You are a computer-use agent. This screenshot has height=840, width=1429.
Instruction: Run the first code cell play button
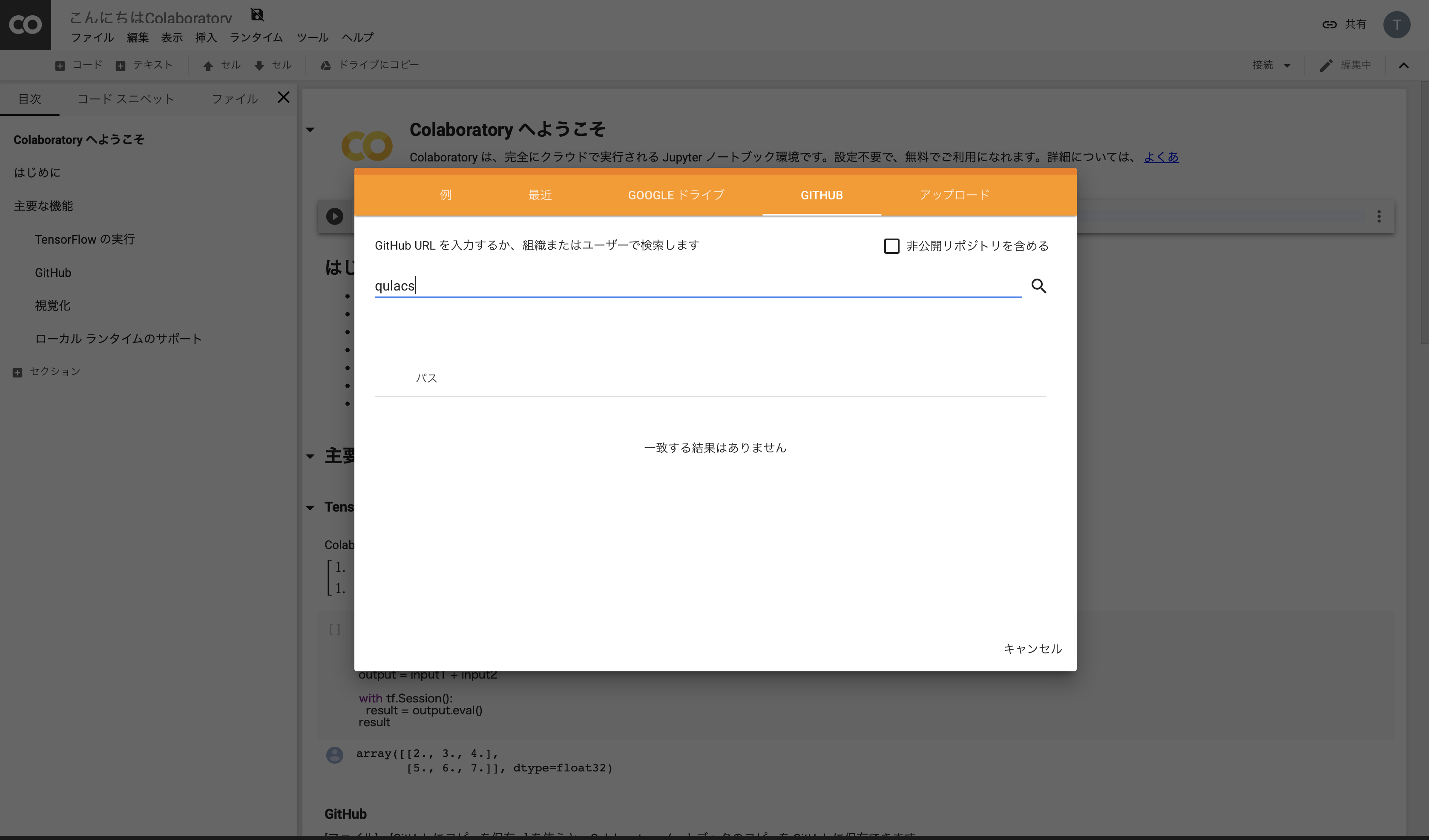click(334, 216)
